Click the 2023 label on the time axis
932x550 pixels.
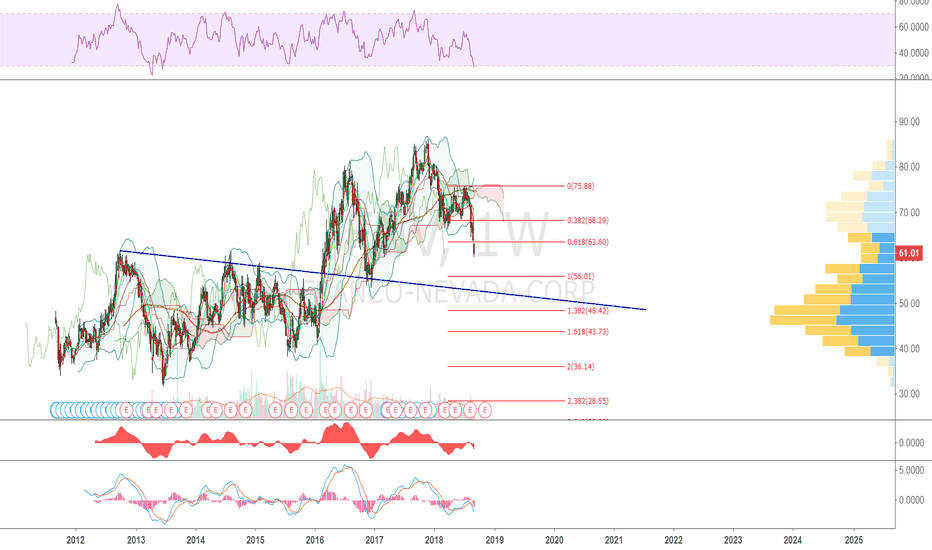pos(733,540)
